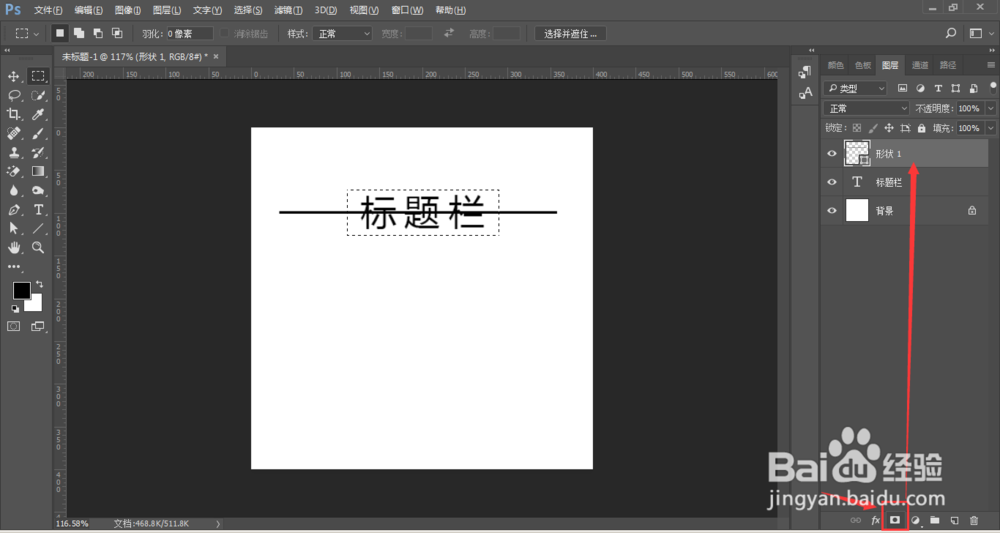Open the blend mode 正常 dropdown

tap(866, 108)
